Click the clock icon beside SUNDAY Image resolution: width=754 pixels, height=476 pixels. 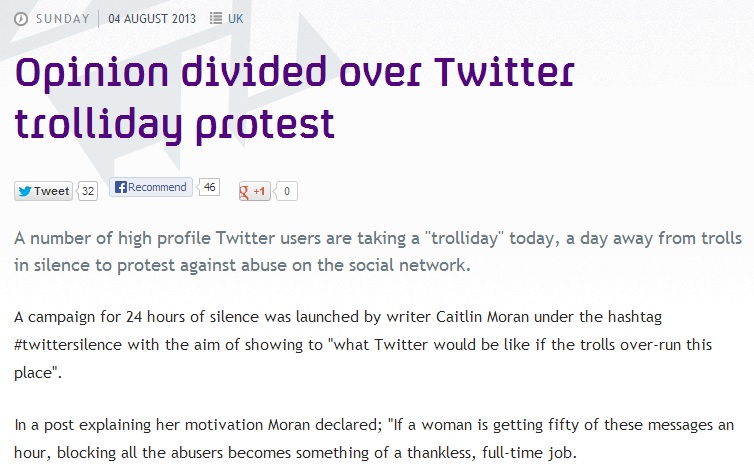21,19
